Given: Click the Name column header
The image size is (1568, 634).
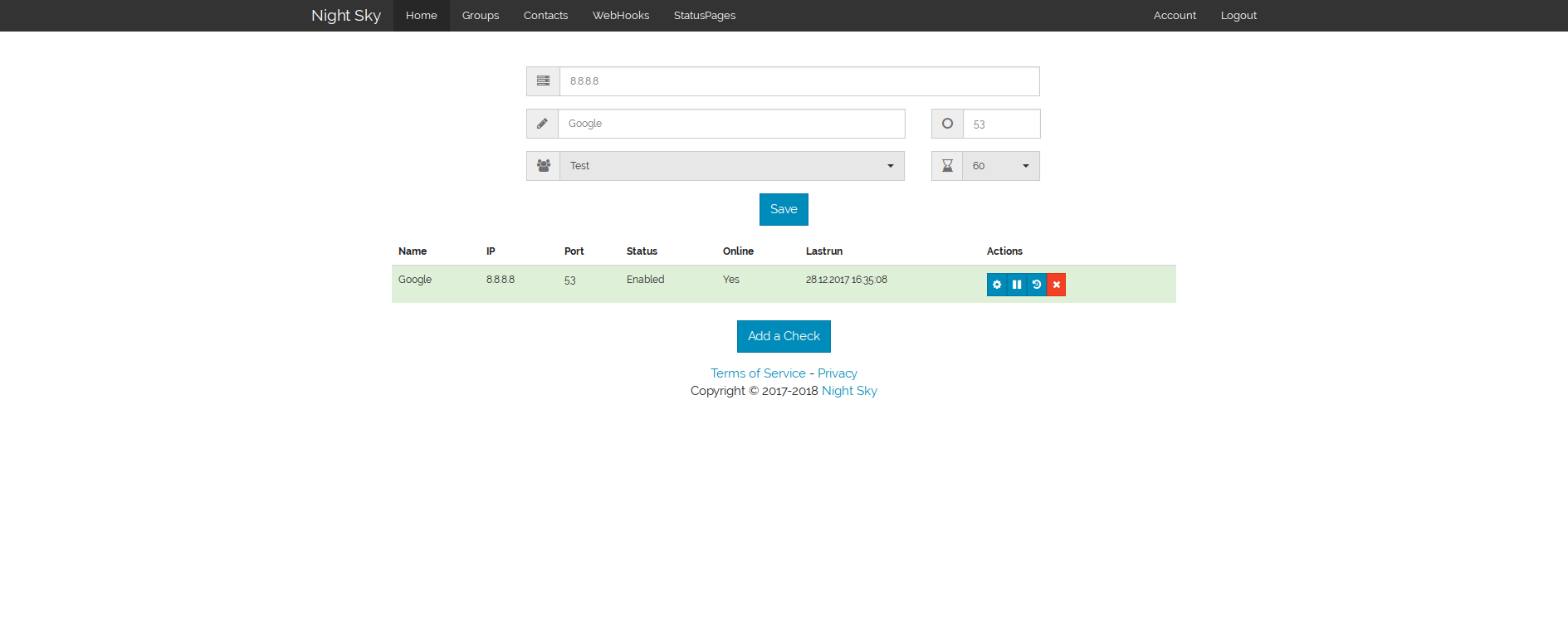Looking at the screenshot, I should (x=413, y=251).
